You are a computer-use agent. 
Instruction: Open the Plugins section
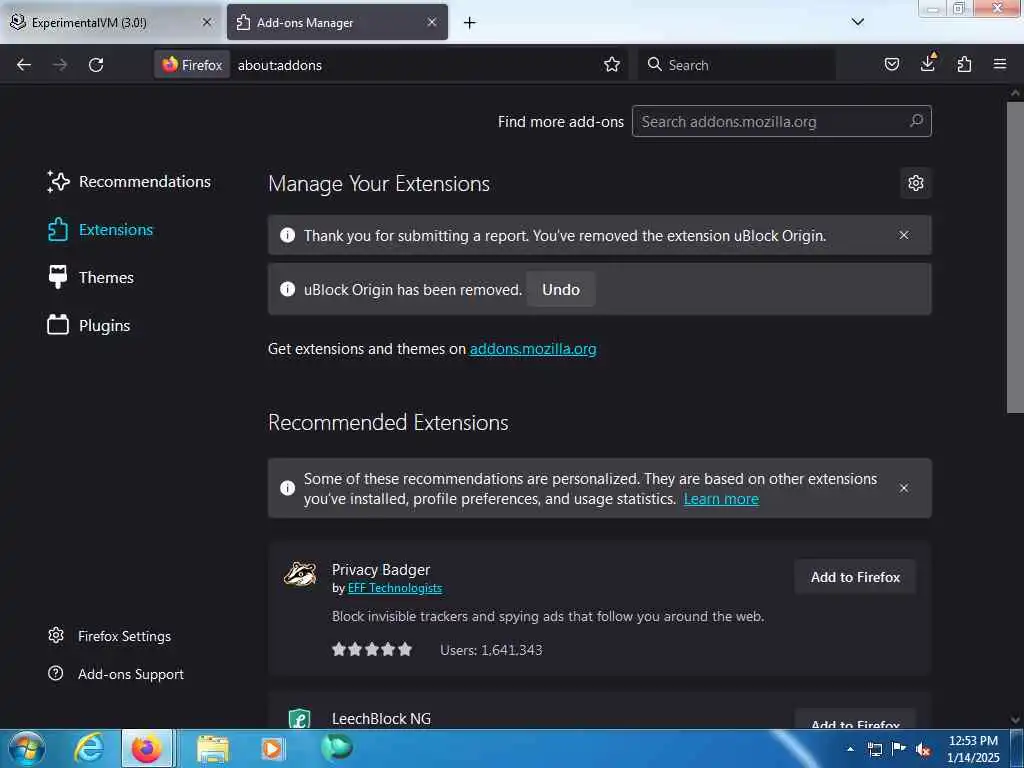89,325
